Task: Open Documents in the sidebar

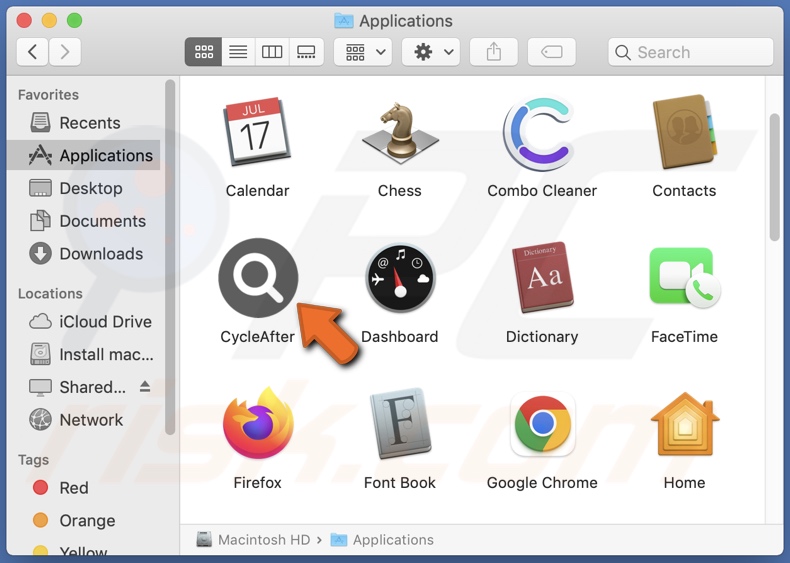Action: point(84,221)
